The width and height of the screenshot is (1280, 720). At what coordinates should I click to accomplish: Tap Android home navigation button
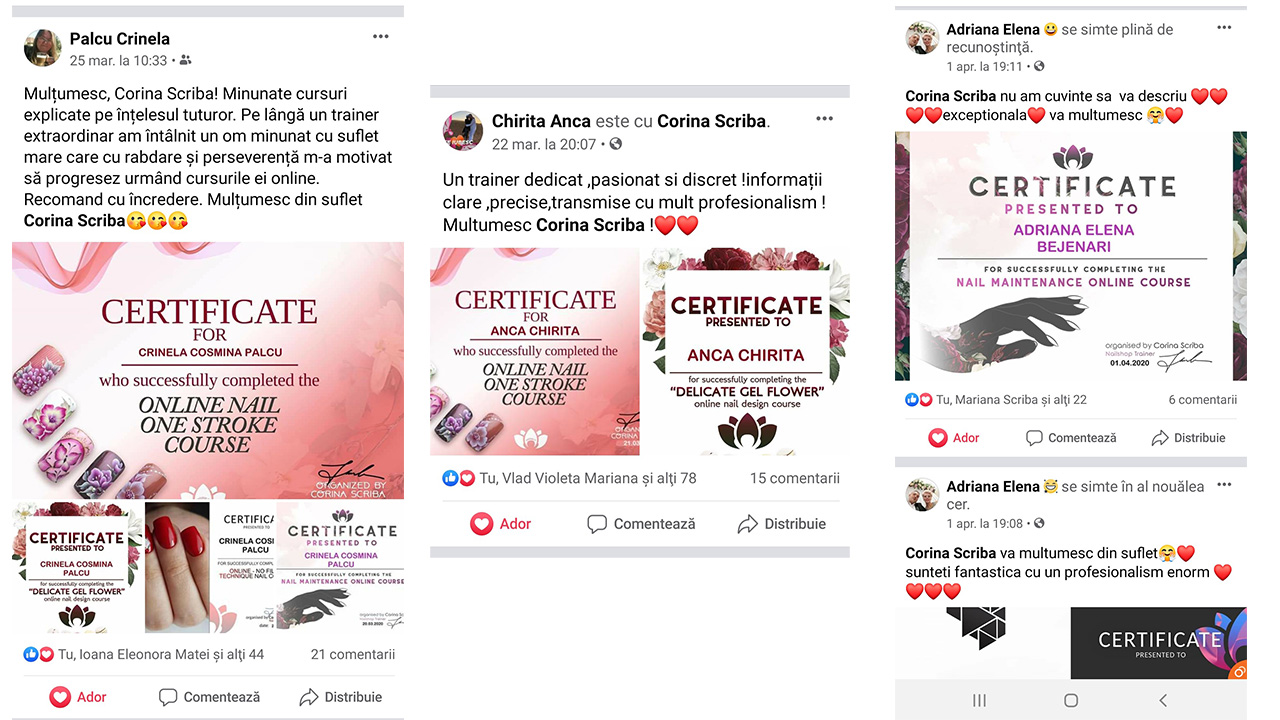click(x=1071, y=700)
